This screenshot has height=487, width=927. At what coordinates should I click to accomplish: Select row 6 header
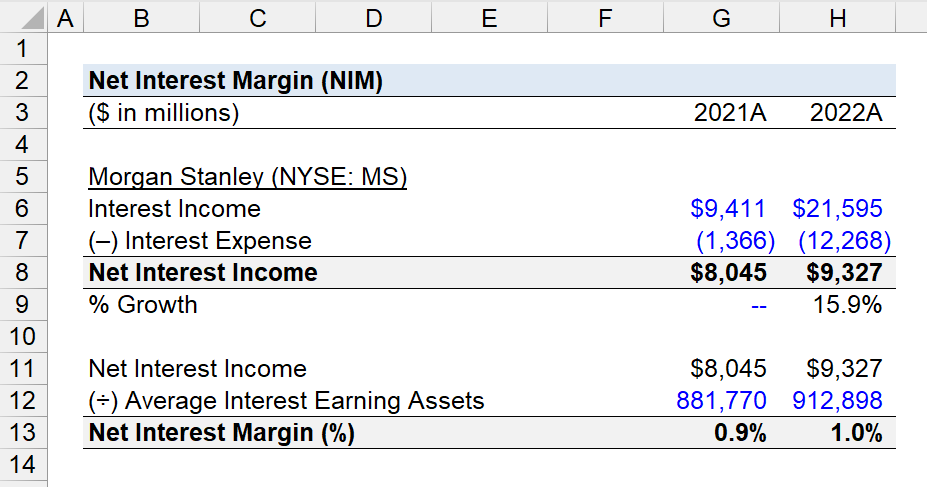pos(23,208)
